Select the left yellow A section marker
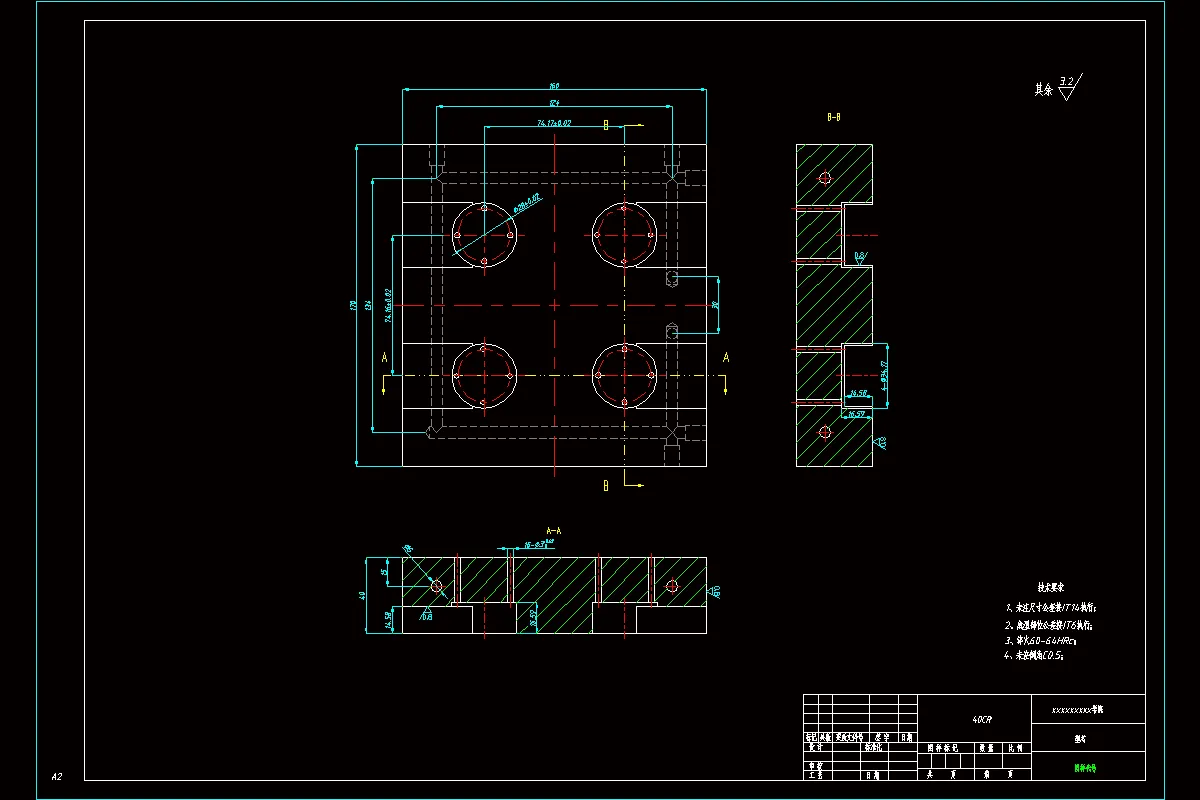The image size is (1200, 800). tap(385, 357)
